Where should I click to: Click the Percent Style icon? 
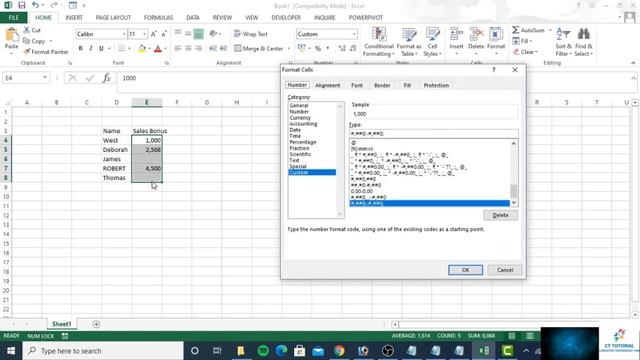point(318,48)
